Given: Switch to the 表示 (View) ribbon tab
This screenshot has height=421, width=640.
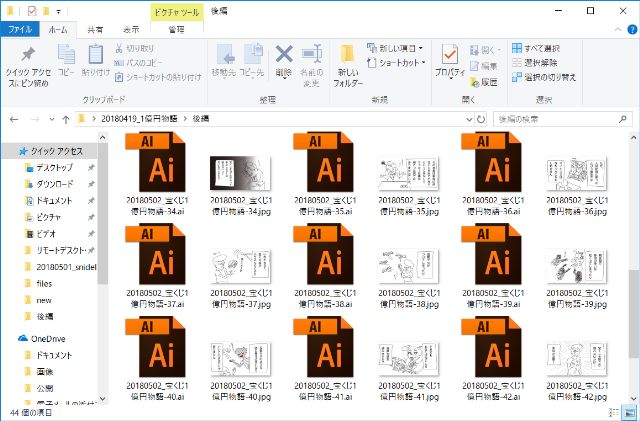Looking at the screenshot, I should point(130,30).
